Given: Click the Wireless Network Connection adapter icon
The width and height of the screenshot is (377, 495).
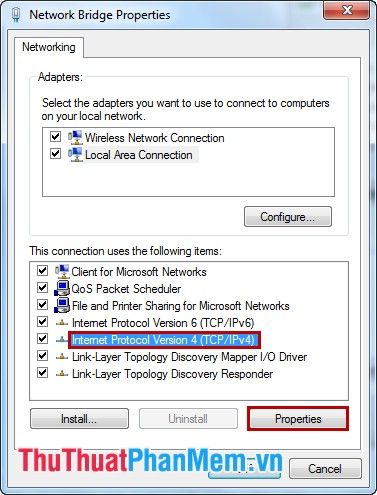Looking at the screenshot, I should click(x=75, y=137).
